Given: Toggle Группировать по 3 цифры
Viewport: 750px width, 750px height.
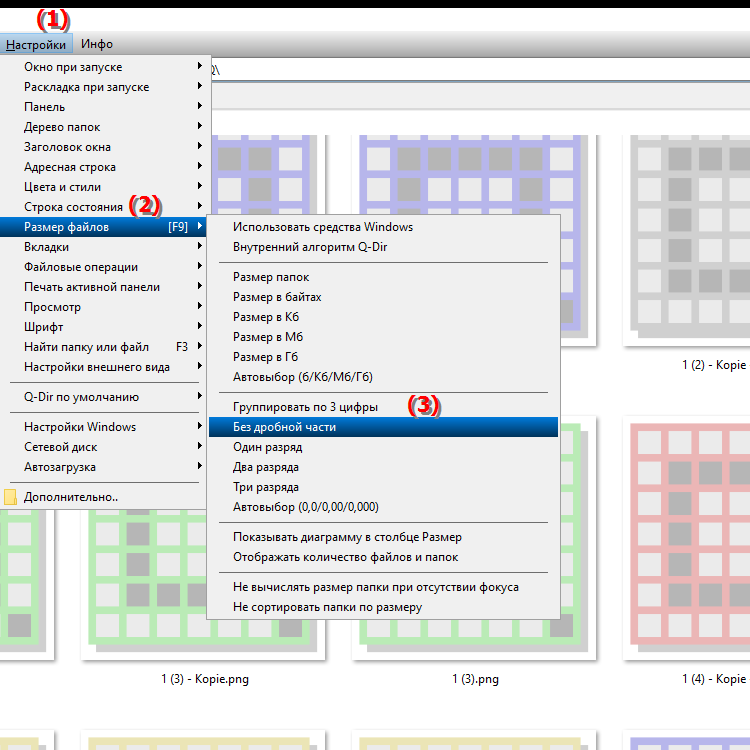Looking at the screenshot, I should (x=383, y=408).
